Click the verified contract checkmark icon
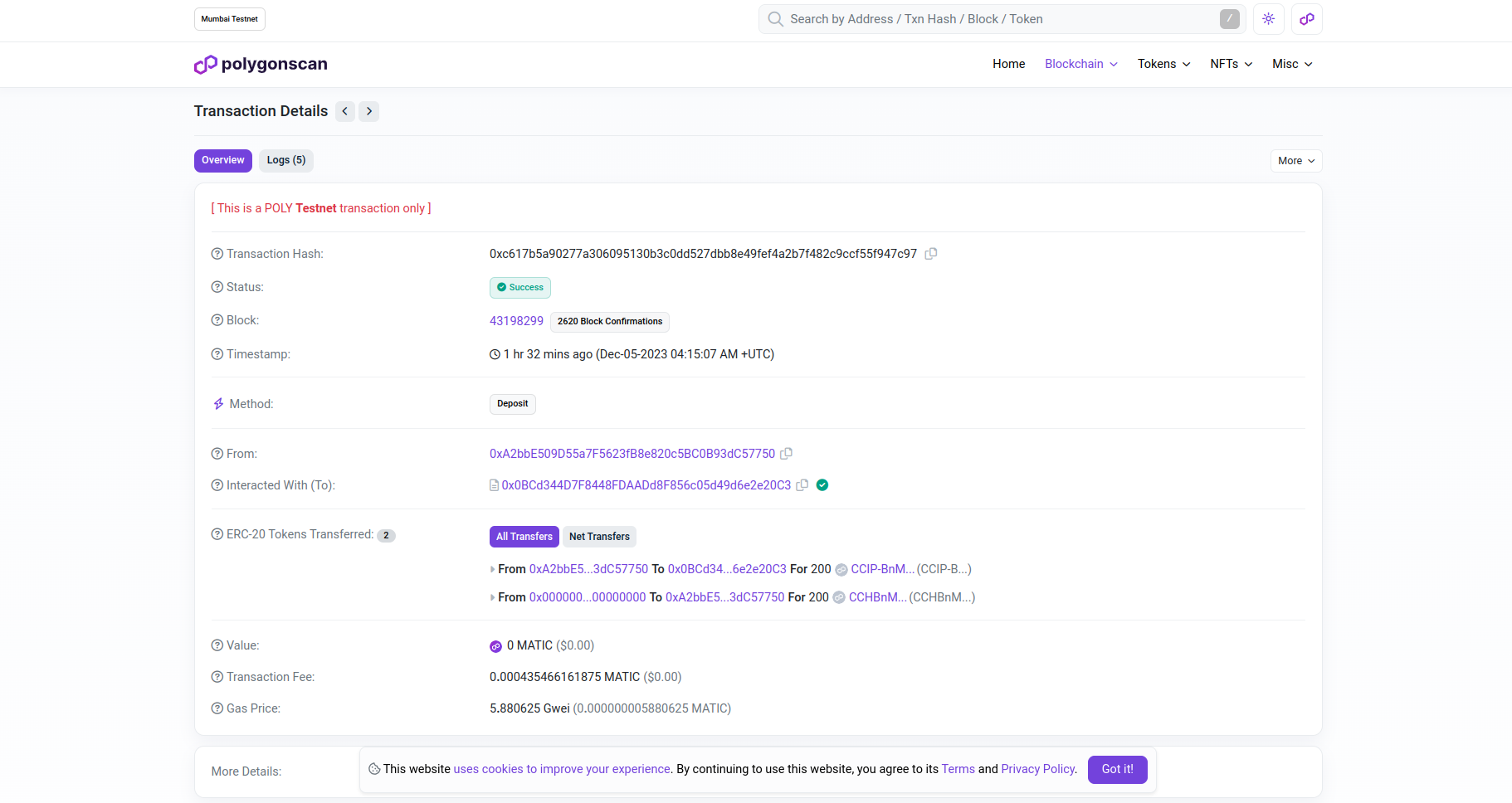 822,485
